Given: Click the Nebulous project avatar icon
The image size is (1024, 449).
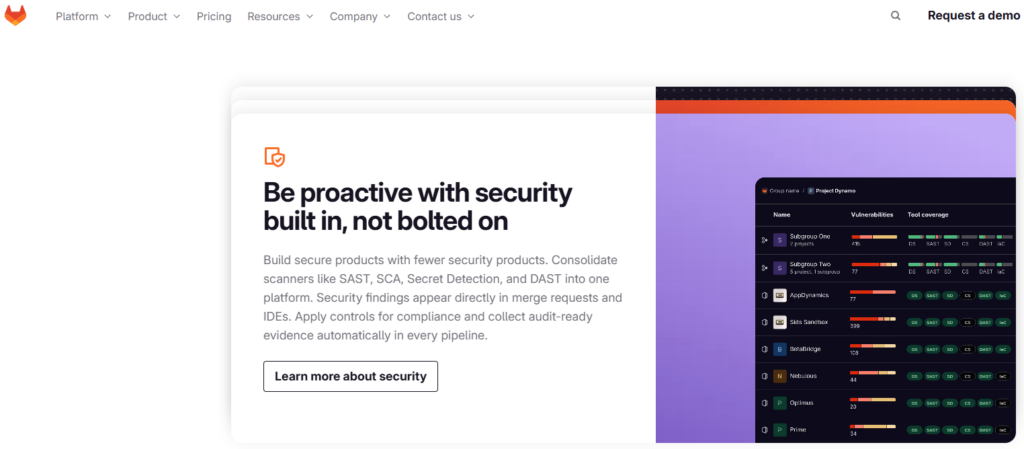Looking at the screenshot, I should [780, 376].
